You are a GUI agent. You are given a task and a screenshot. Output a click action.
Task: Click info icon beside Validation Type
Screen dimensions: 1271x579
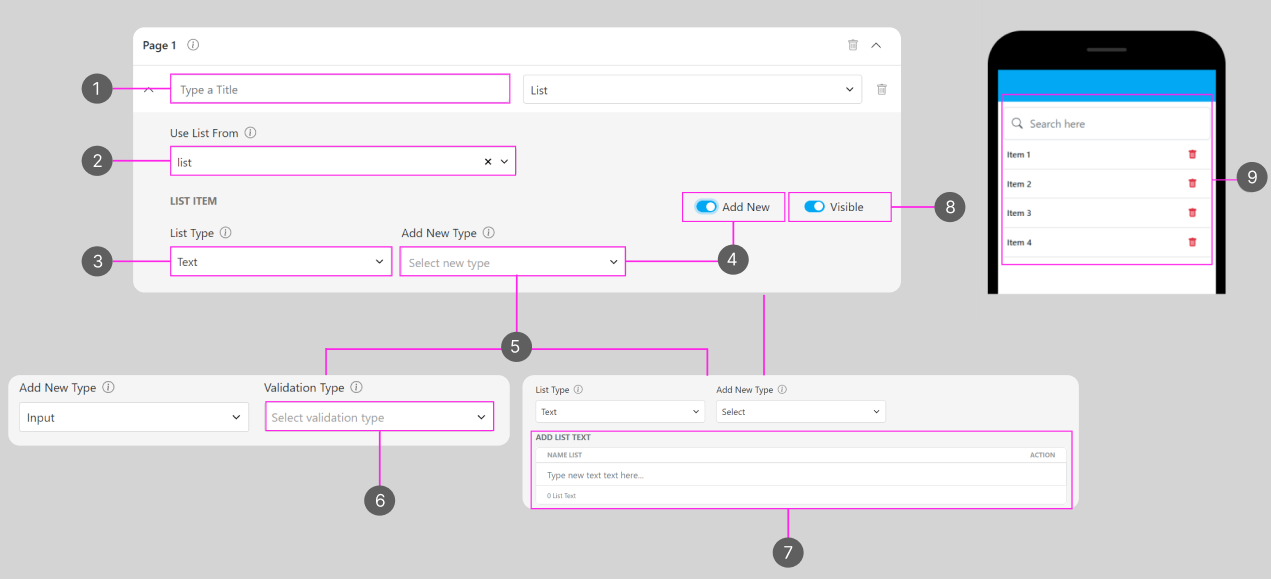357,388
